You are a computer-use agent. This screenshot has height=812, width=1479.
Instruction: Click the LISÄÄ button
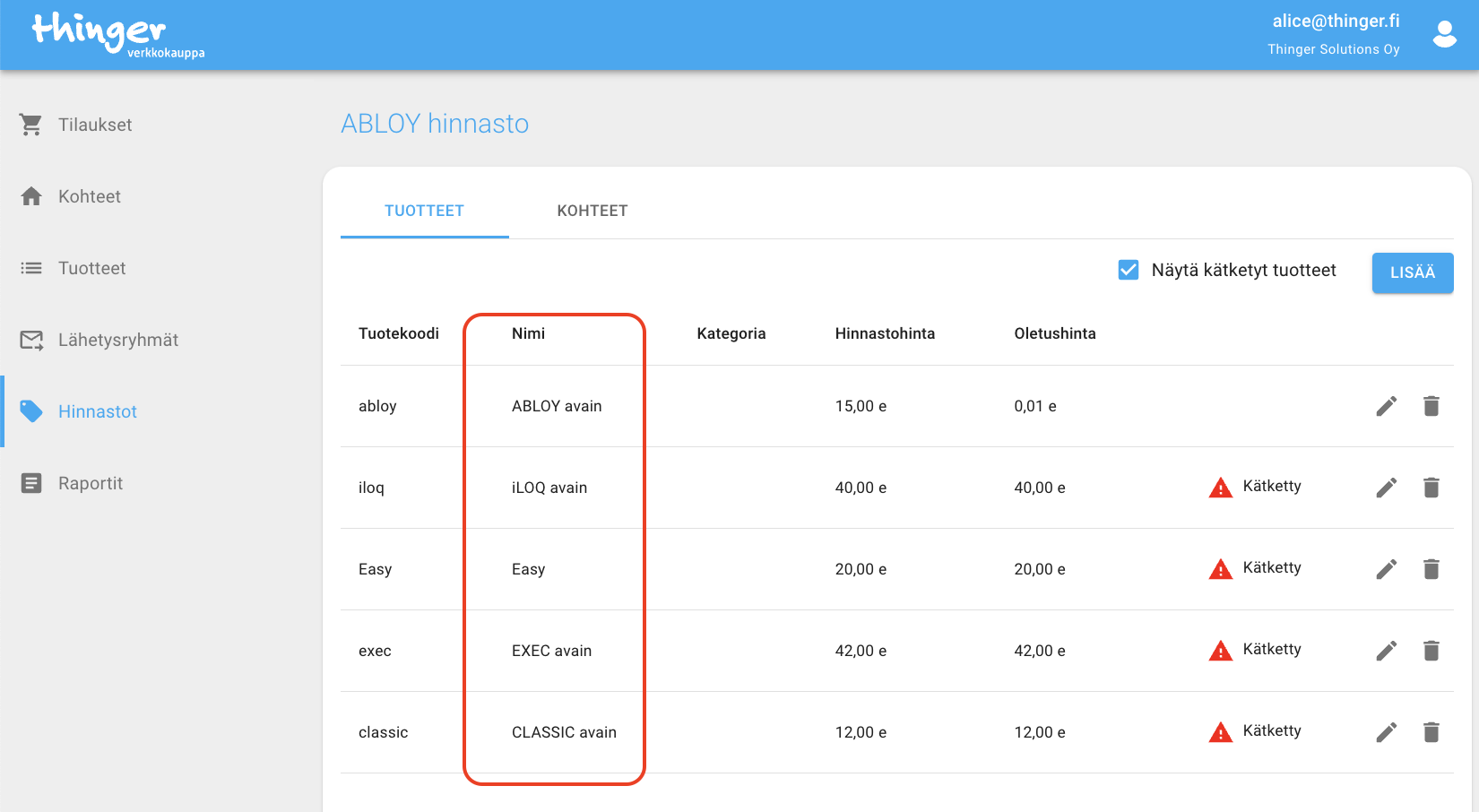point(1413,272)
